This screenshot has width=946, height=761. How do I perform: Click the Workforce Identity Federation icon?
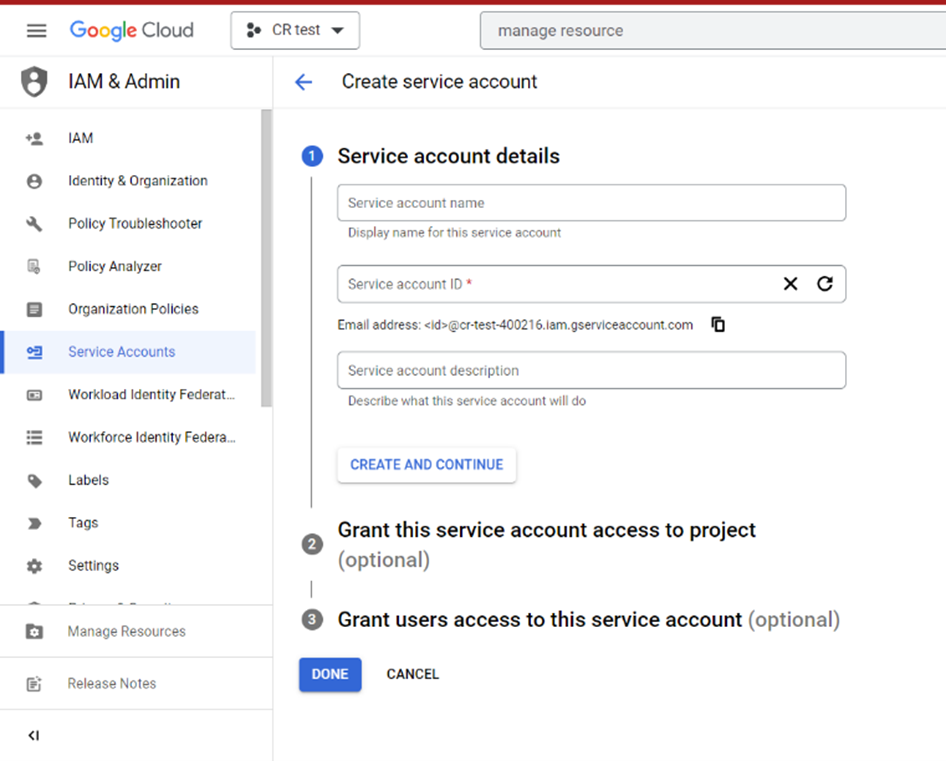pyautogui.click(x=34, y=438)
